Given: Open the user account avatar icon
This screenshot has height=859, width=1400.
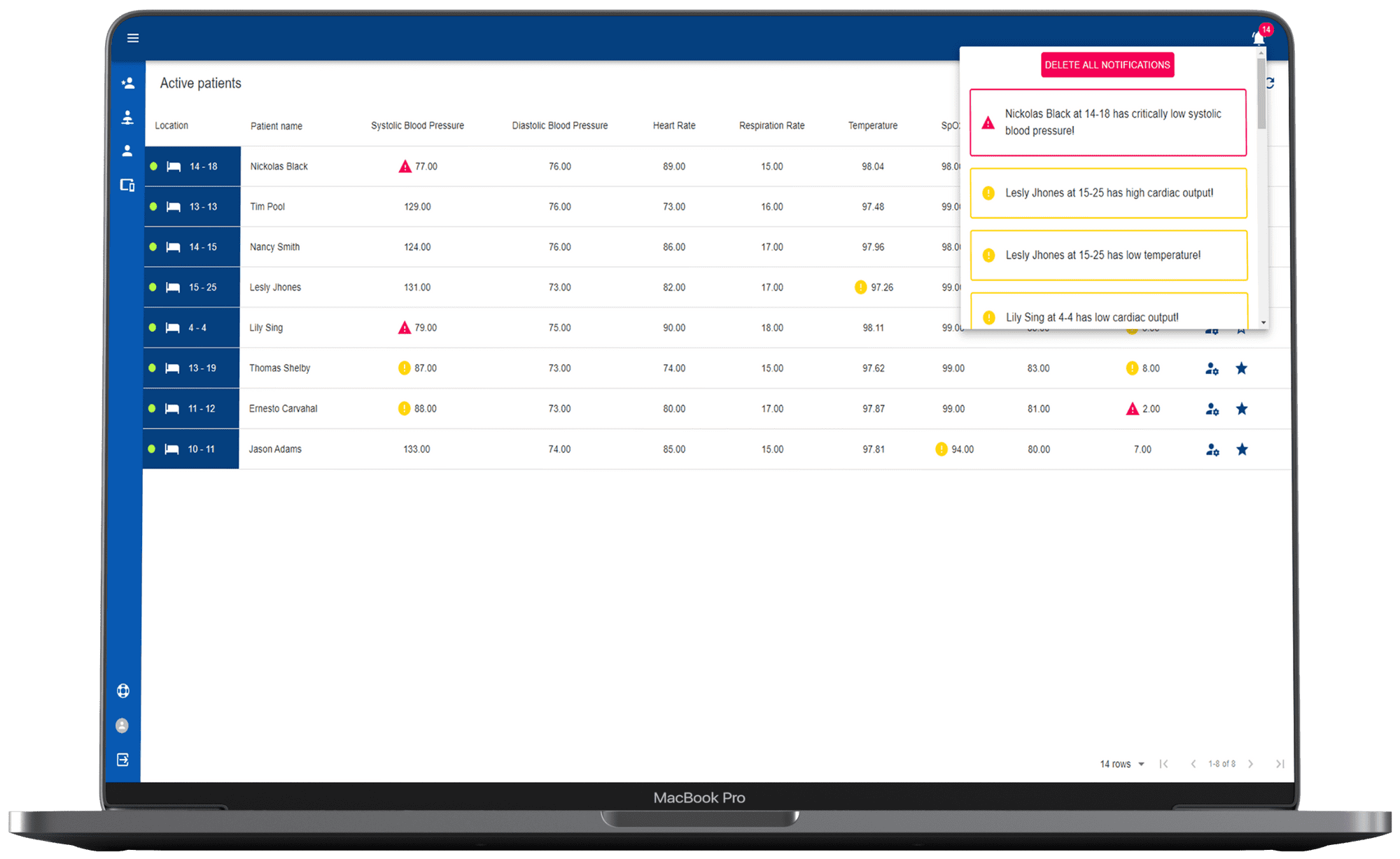Looking at the screenshot, I should click(x=122, y=725).
